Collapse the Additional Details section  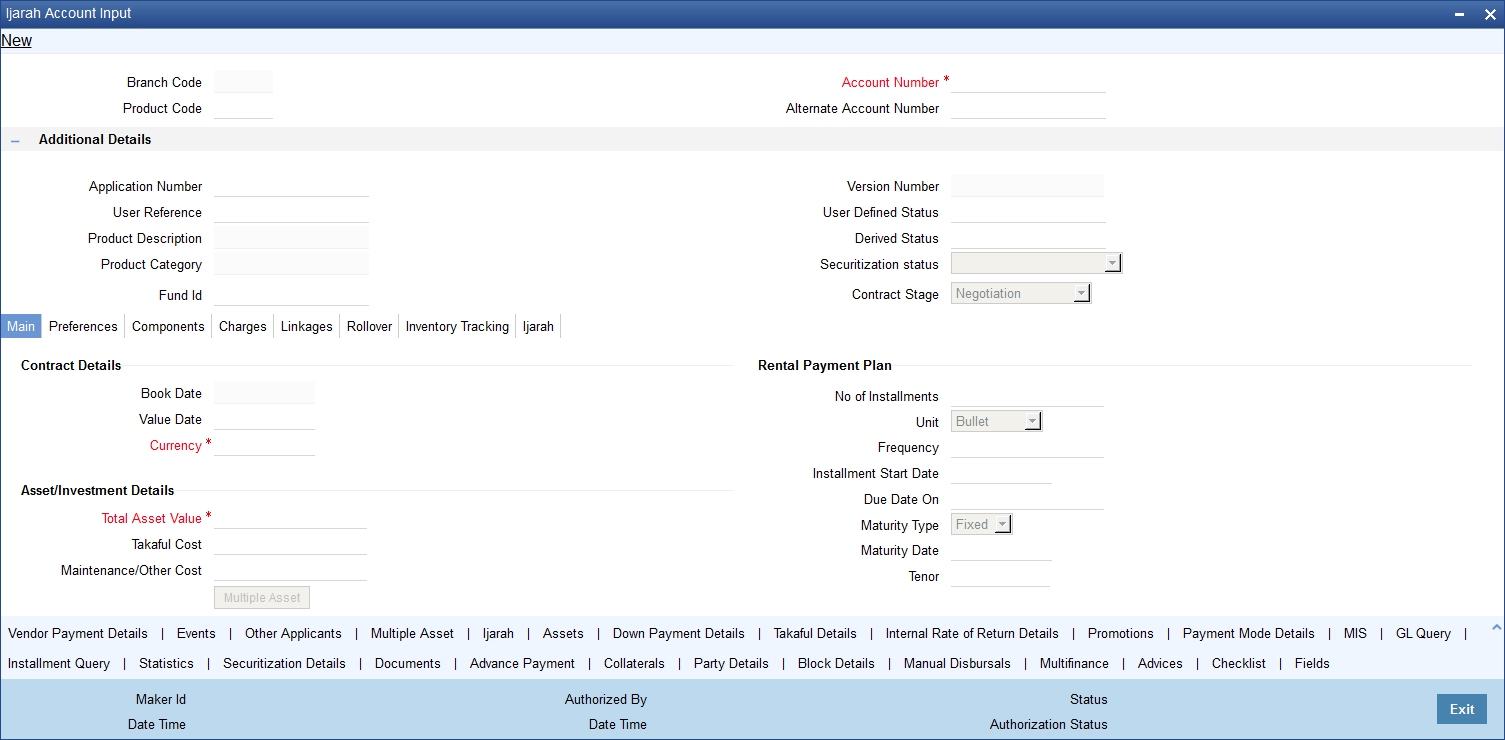(x=15, y=141)
